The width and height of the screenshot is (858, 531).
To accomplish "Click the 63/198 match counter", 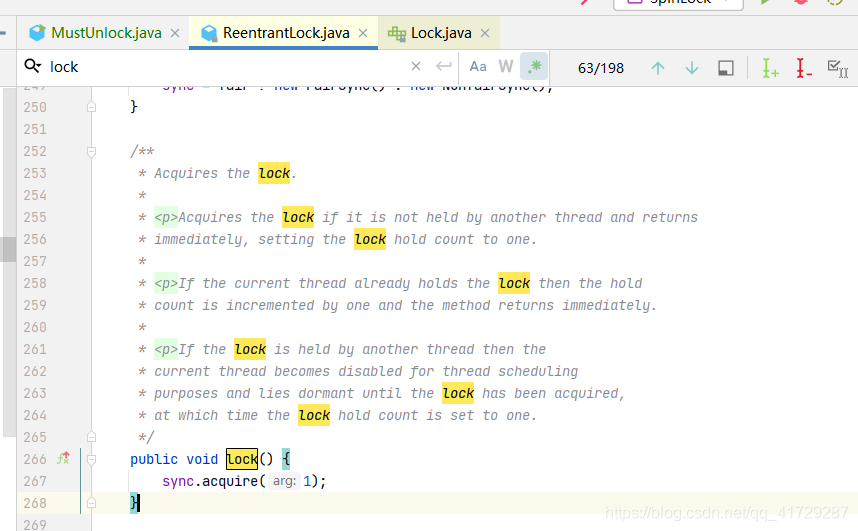I will (601, 68).
